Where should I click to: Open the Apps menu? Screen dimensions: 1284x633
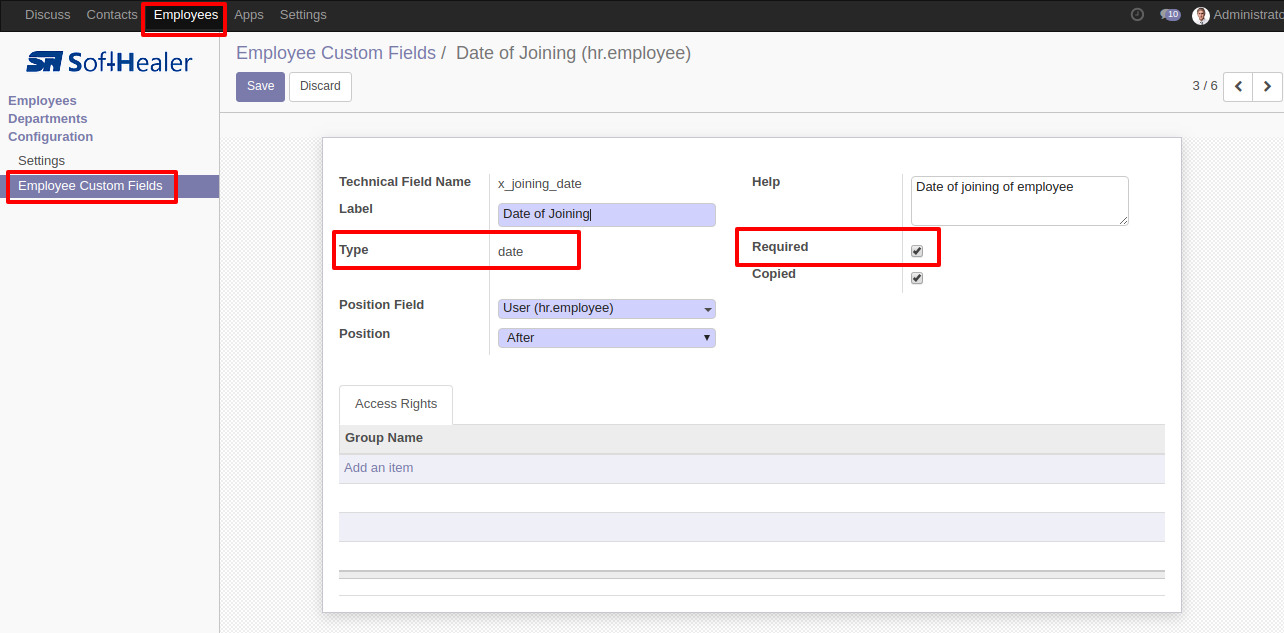click(x=249, y=15)
